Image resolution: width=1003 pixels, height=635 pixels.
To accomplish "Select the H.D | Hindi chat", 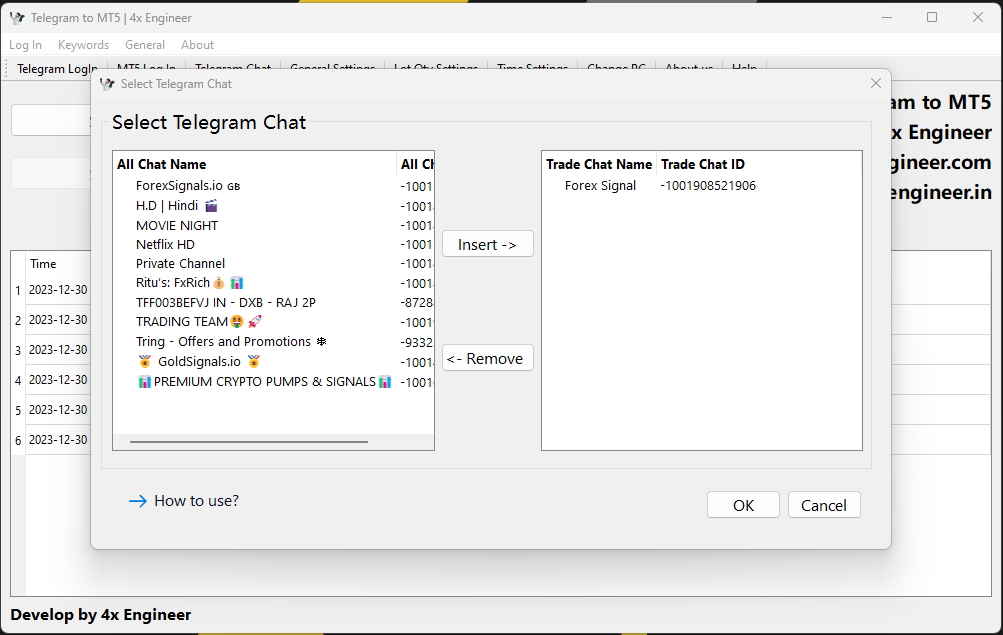I will [x=177, y=205].
